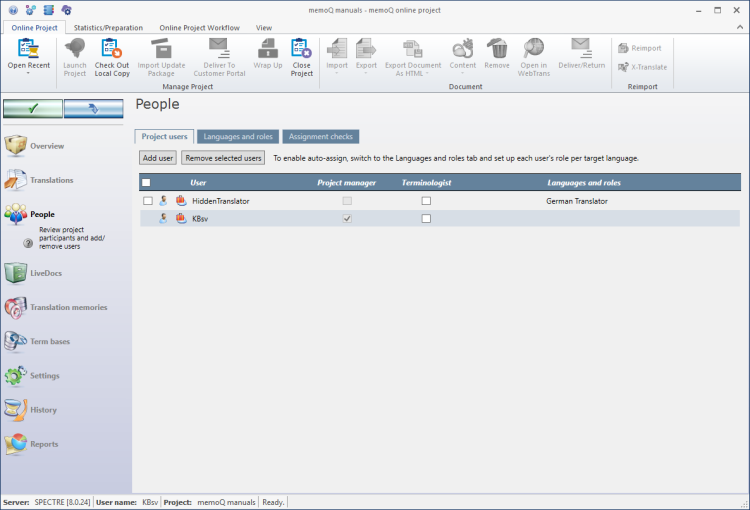The height and width of the screenshot is (510, 750).
Task: Open project Settings from the sidebar
Action: pyautogui.click(x=45, y=376)
